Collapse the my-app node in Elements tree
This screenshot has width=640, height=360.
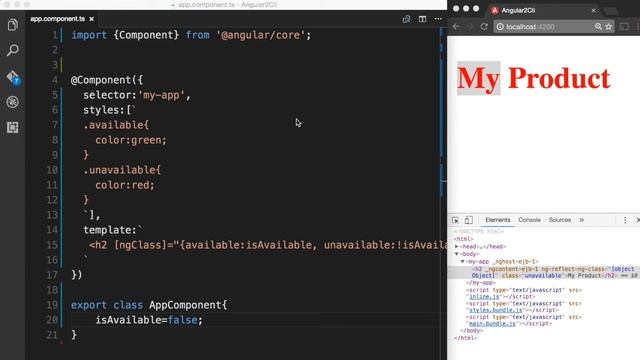tap(462, 261)
